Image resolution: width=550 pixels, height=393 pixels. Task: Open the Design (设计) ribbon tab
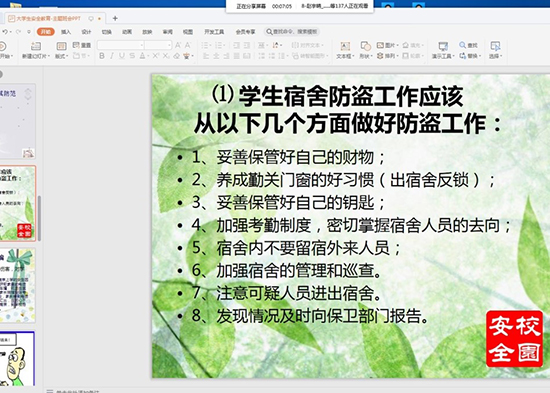(86, 32)
